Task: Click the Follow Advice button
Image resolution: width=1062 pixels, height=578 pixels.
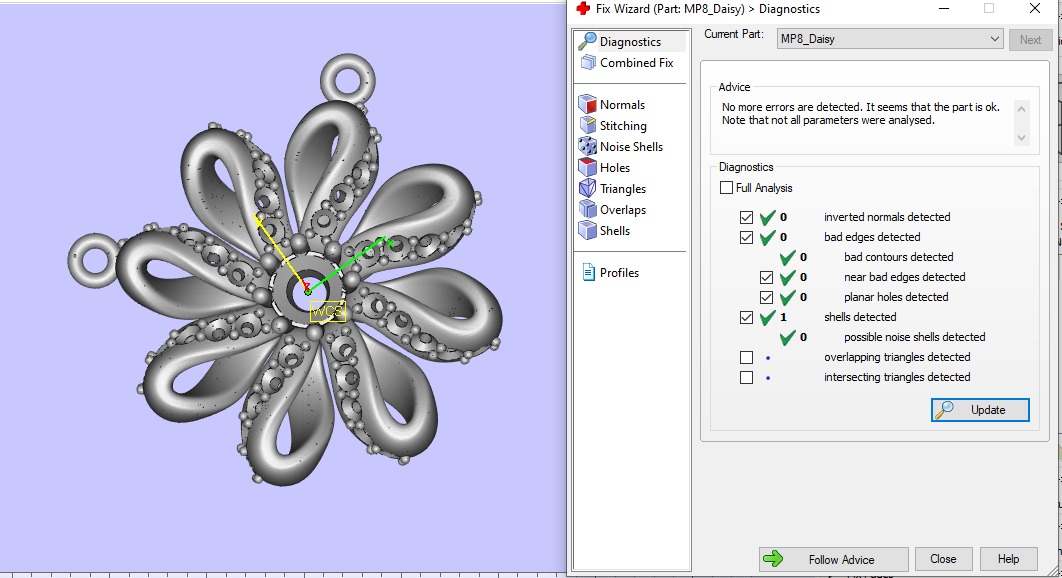Action: click(x=833, y=559)
